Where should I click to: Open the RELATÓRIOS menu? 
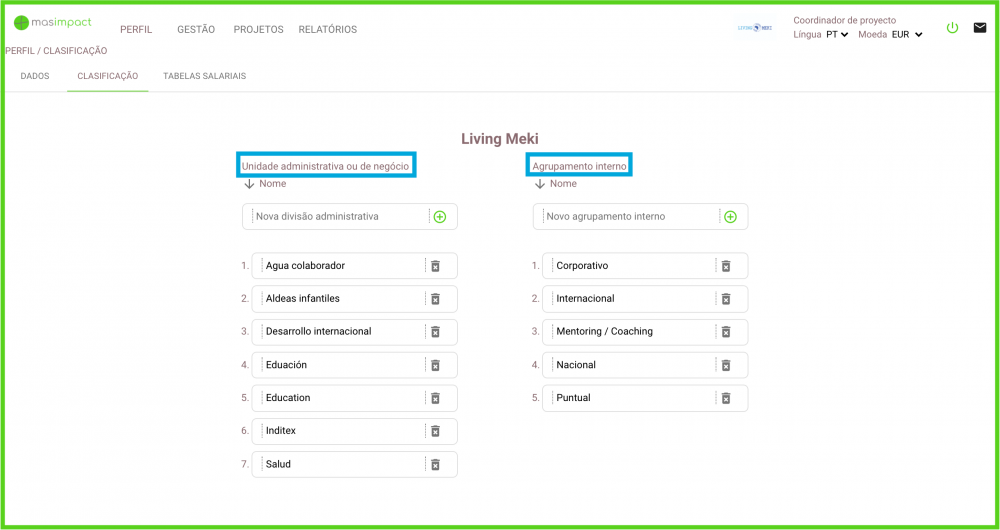click(x=327, y=30)
